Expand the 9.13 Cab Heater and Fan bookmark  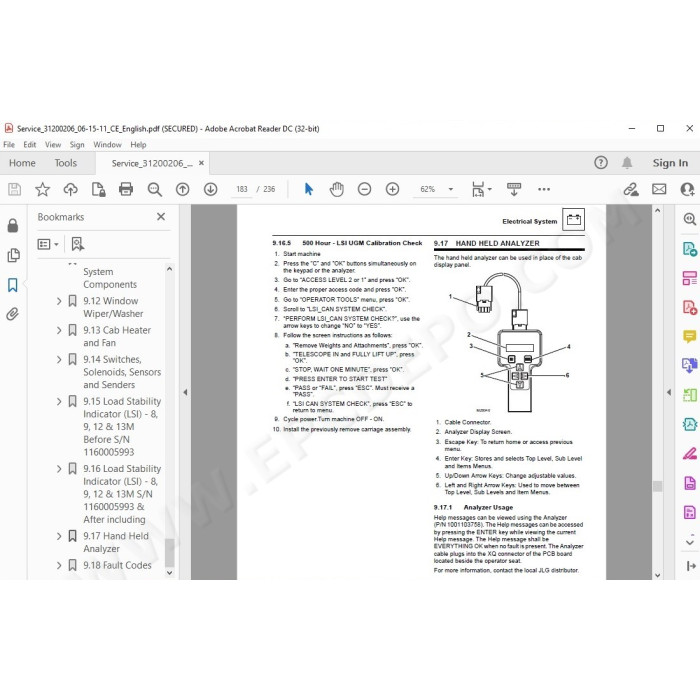pyautogui.click(x=59, y=330)
